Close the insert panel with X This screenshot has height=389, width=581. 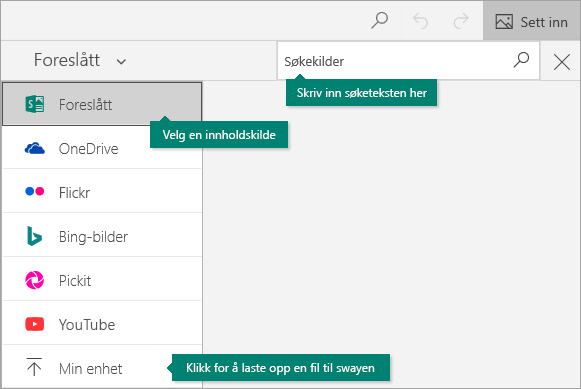coord(561,61)
